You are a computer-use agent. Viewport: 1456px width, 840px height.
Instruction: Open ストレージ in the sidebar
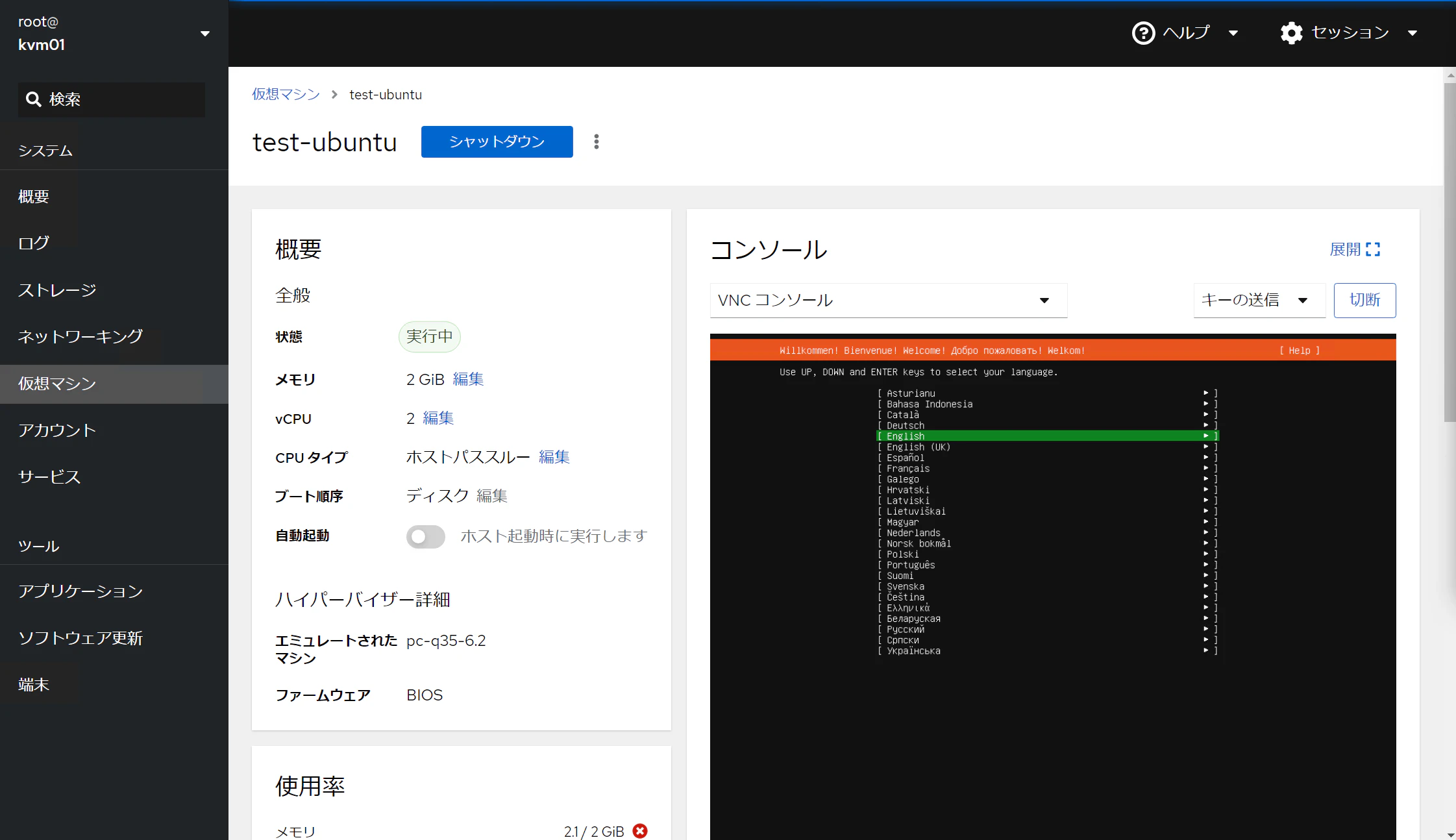[x=57, y=290]
